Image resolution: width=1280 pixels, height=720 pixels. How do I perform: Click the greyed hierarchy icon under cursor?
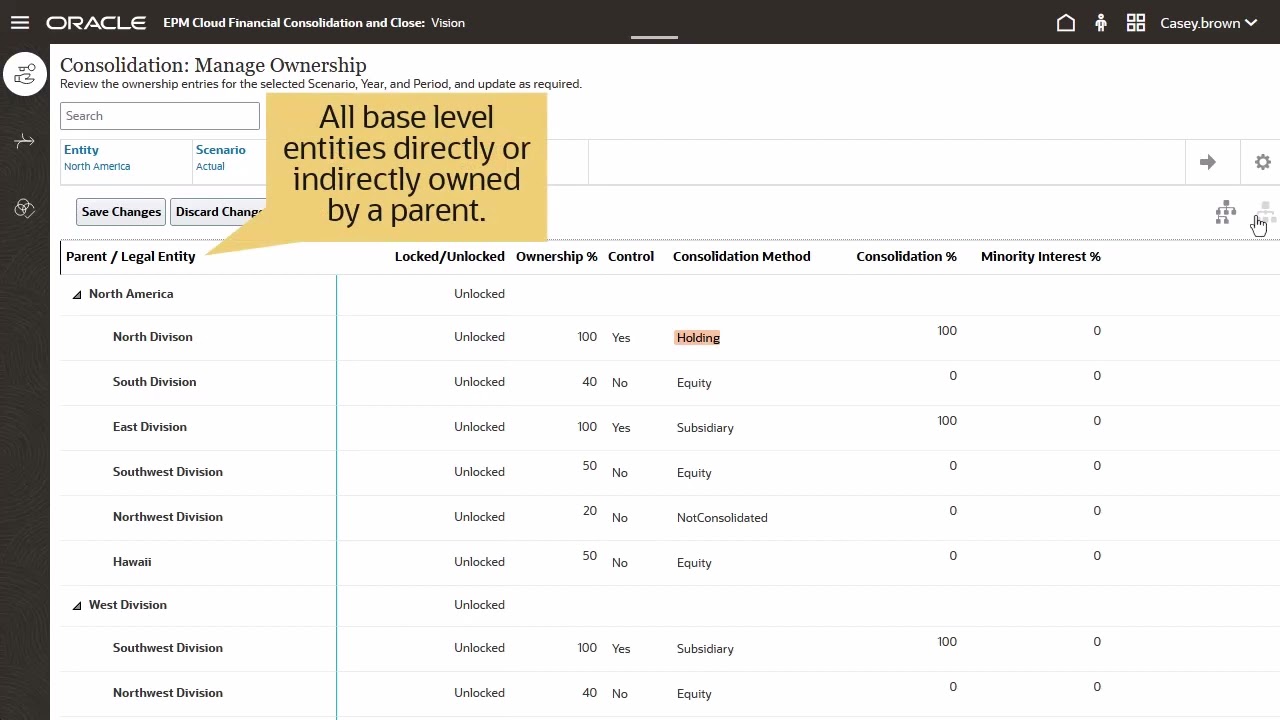click(1265, 212)
